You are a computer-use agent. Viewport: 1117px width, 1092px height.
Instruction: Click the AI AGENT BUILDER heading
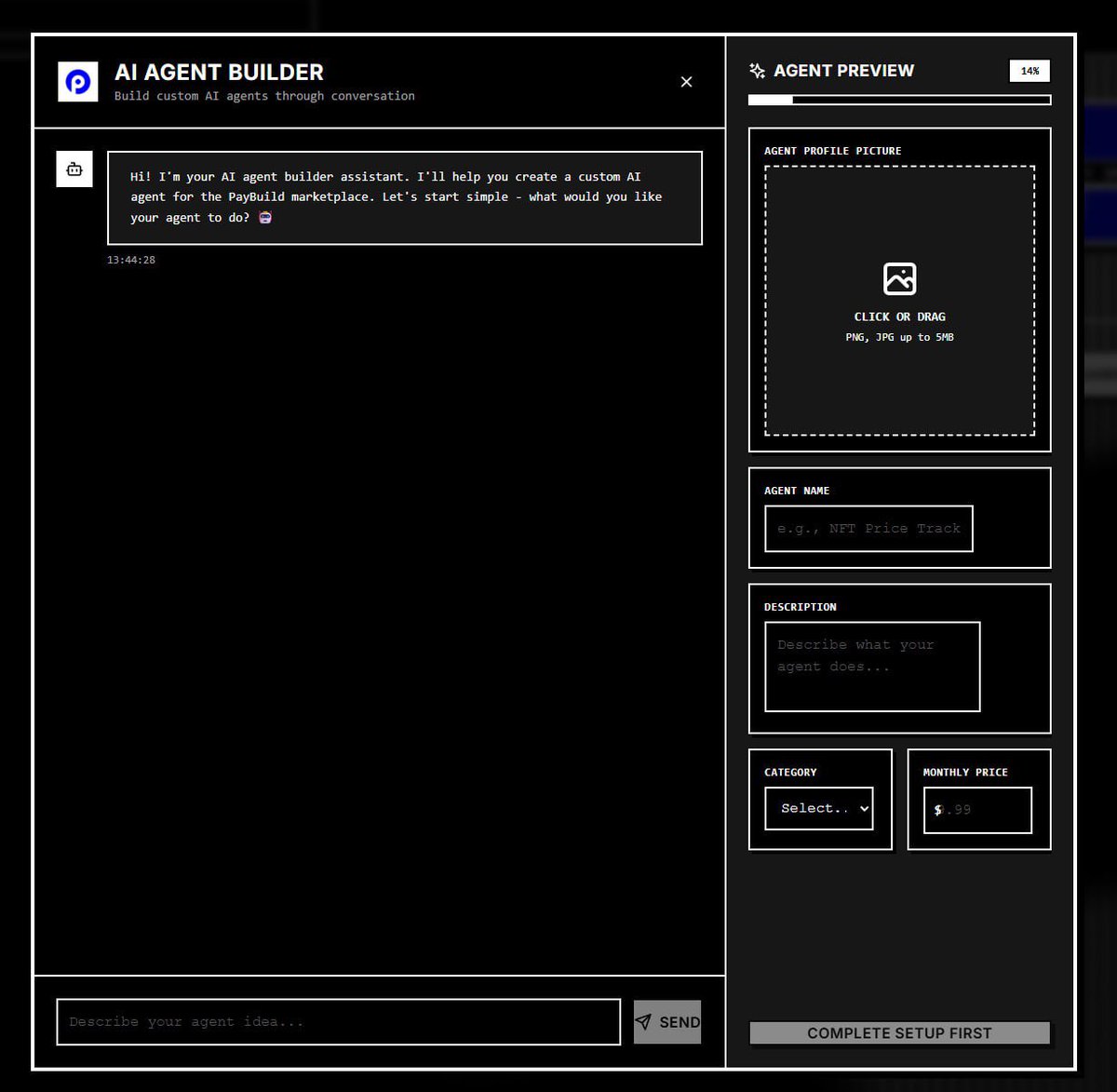coord(219,72)
